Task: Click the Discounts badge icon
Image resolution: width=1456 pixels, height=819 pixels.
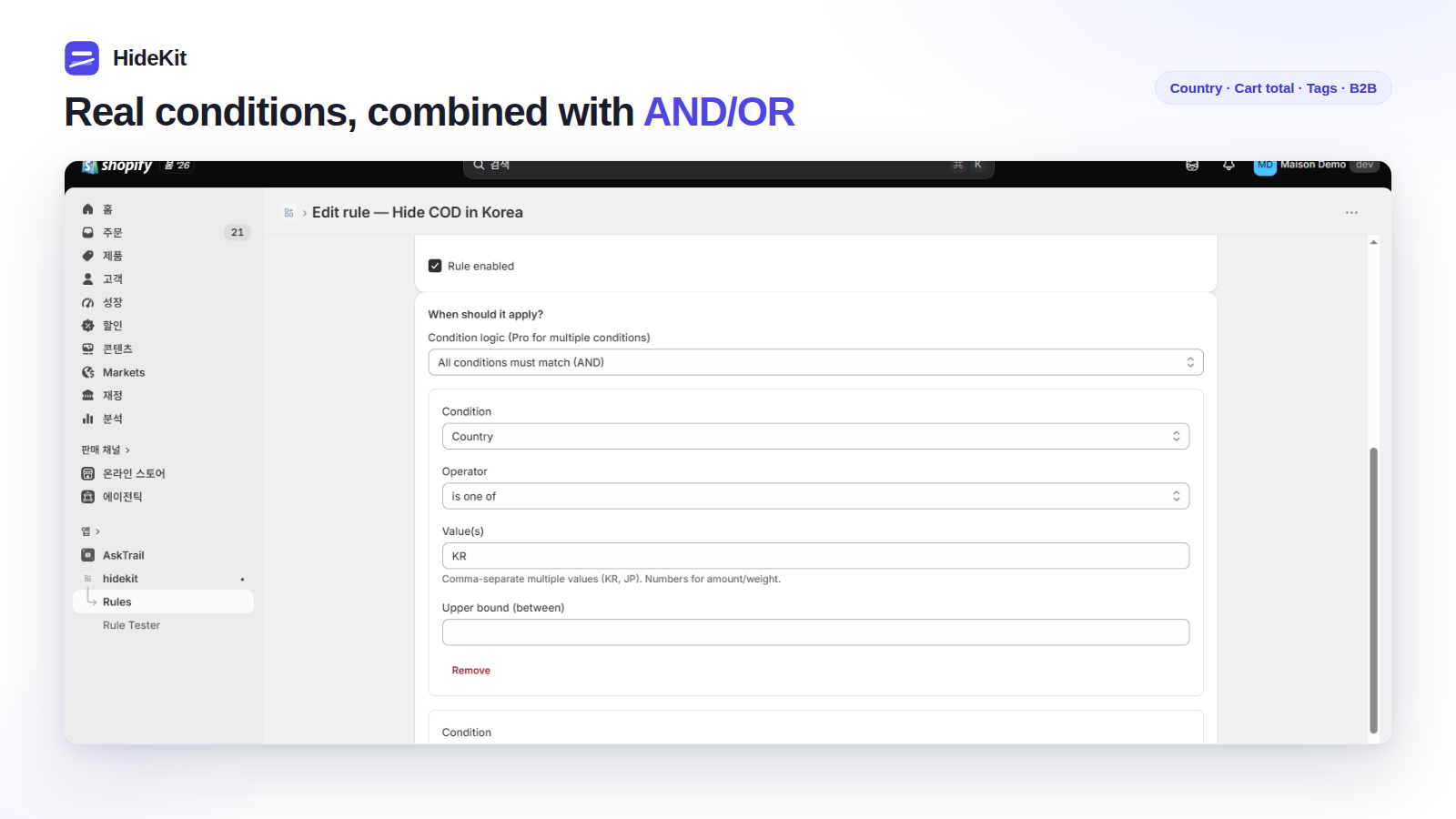Action: click(x=88, y=326)
